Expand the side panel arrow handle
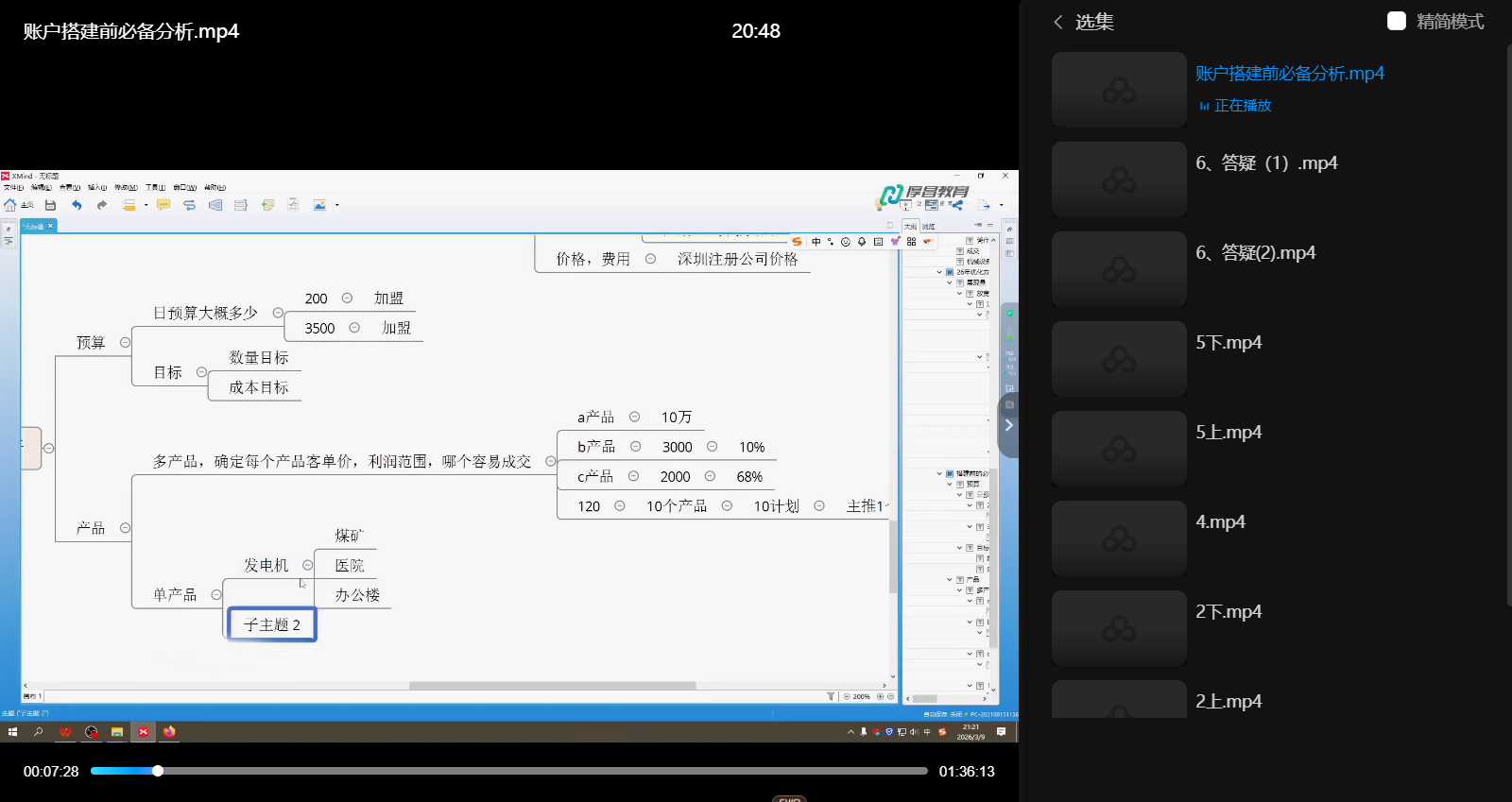 tap(1008, 425)
